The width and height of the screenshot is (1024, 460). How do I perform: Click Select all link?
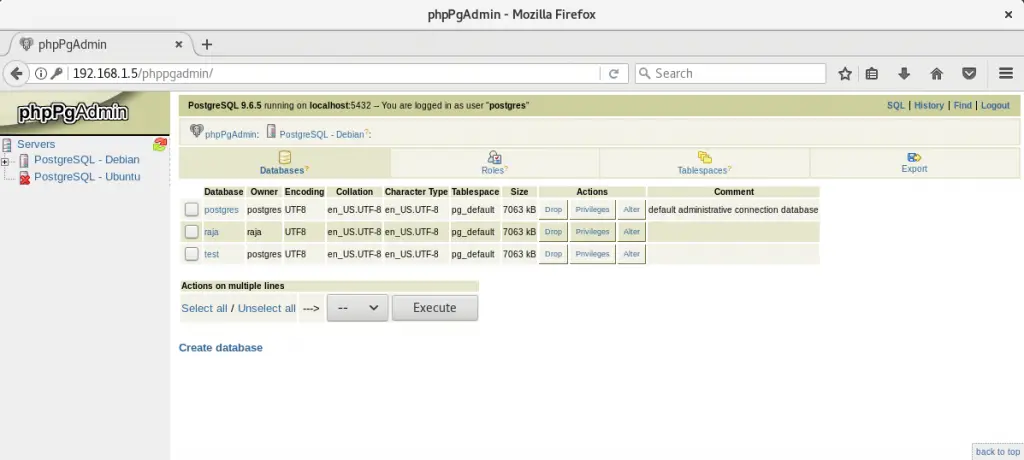[204, 308]
